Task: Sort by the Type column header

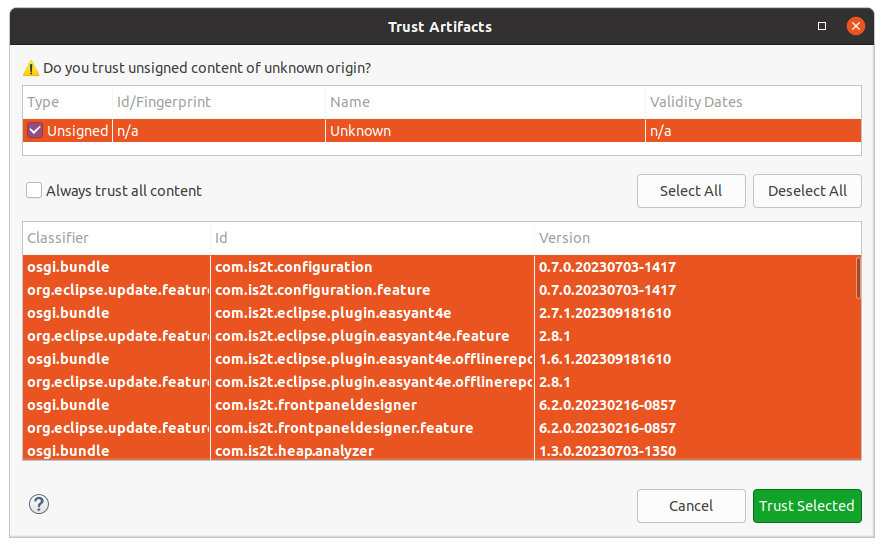Action: (68, 102)
